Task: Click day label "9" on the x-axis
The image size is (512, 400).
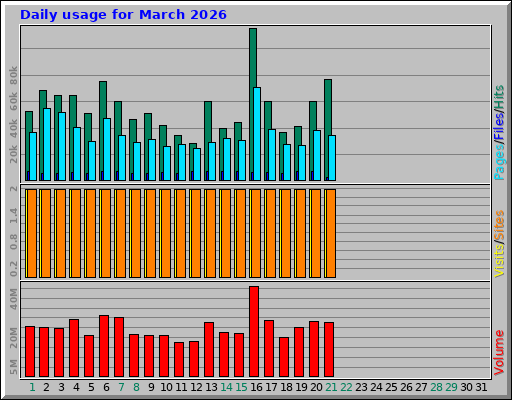Action: [x=151, y=387]
